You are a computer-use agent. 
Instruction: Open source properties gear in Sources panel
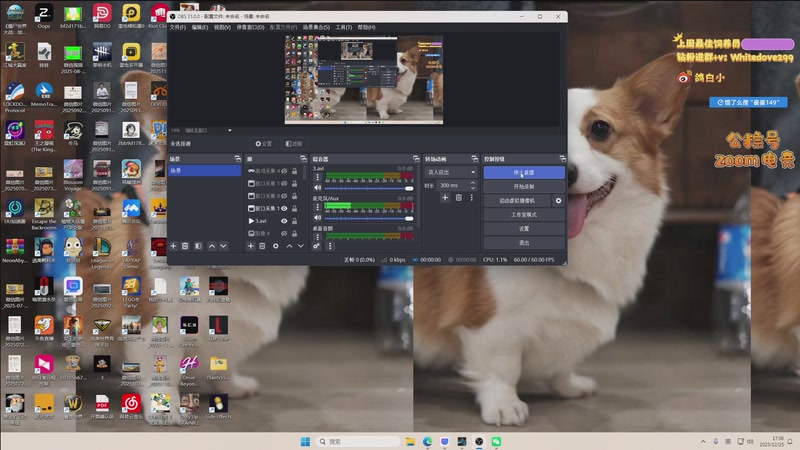[276, 246]
